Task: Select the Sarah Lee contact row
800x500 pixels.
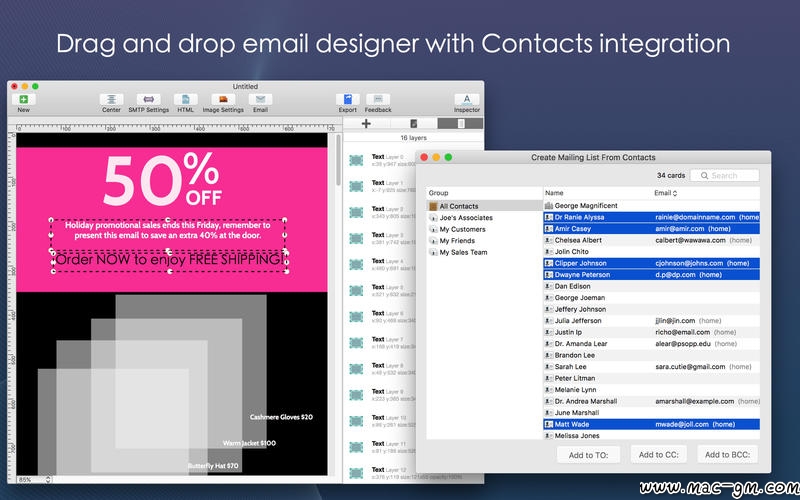Action: coord(652,367)
